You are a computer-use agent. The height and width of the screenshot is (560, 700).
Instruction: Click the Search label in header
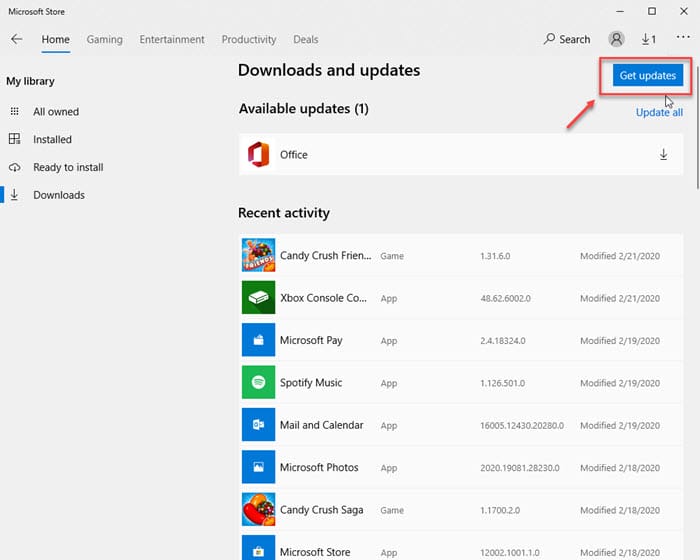(575, 39)
